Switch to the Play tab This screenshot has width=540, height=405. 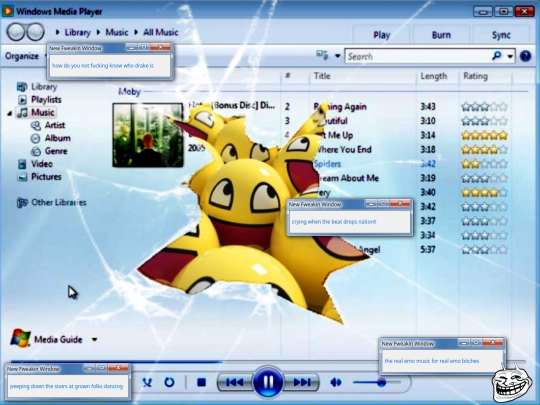pyautogui.click(x=382, y=35)
